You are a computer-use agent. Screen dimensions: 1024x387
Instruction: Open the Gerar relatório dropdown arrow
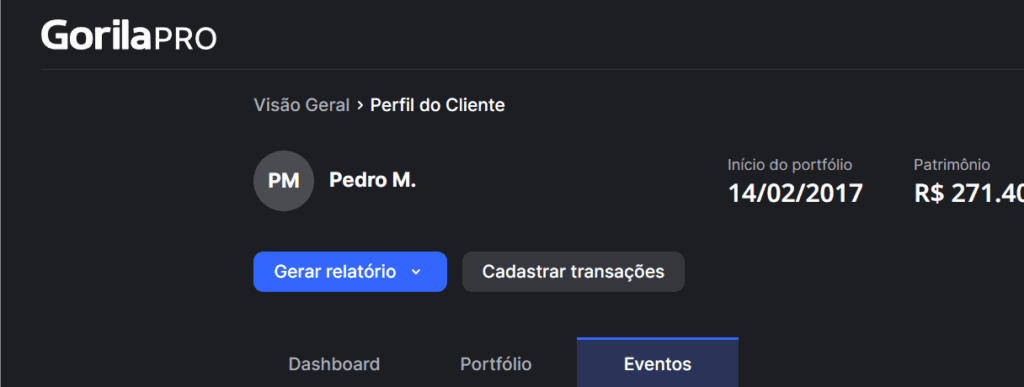(416, 272)
